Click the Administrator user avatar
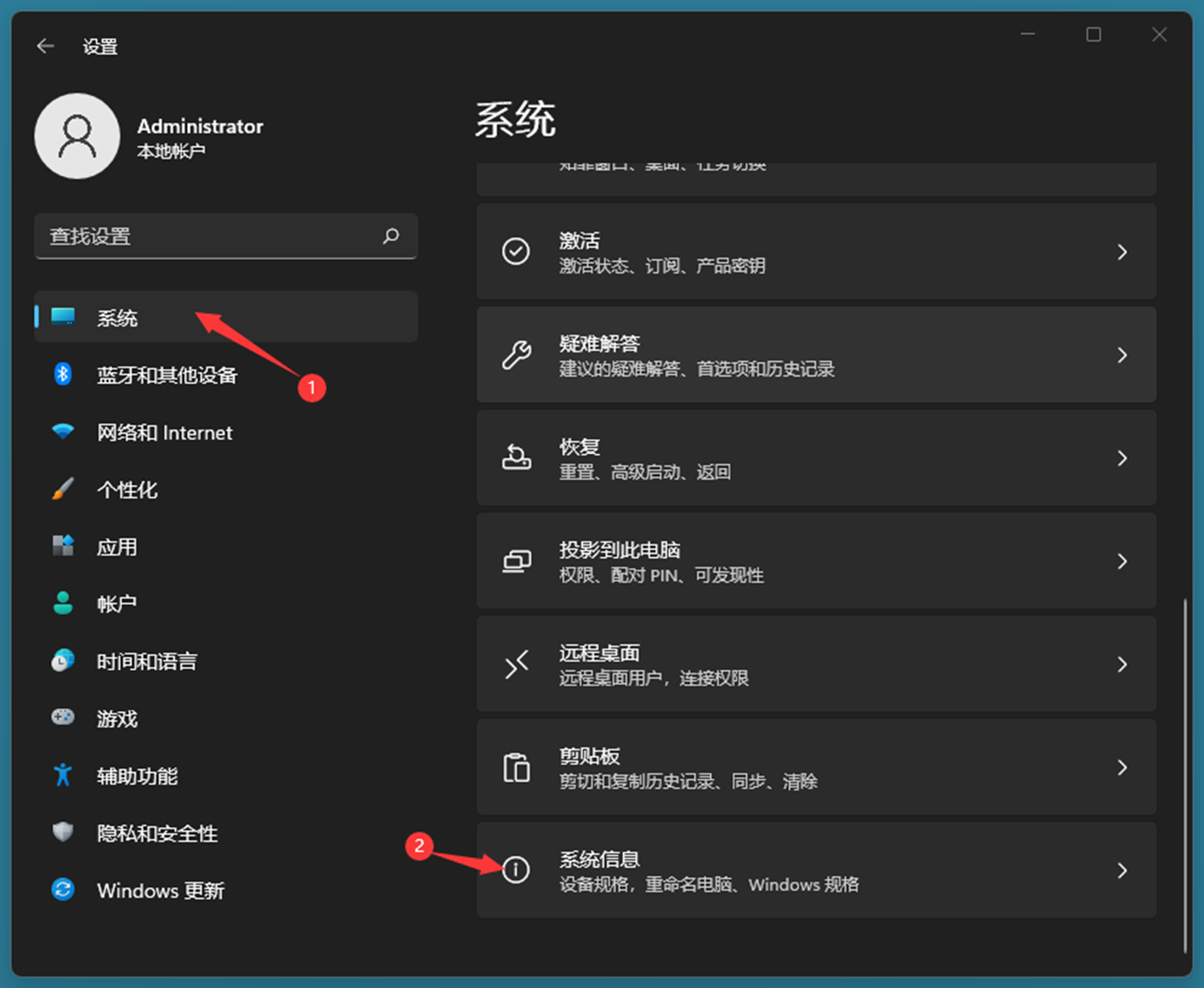 tap(77, 136)
